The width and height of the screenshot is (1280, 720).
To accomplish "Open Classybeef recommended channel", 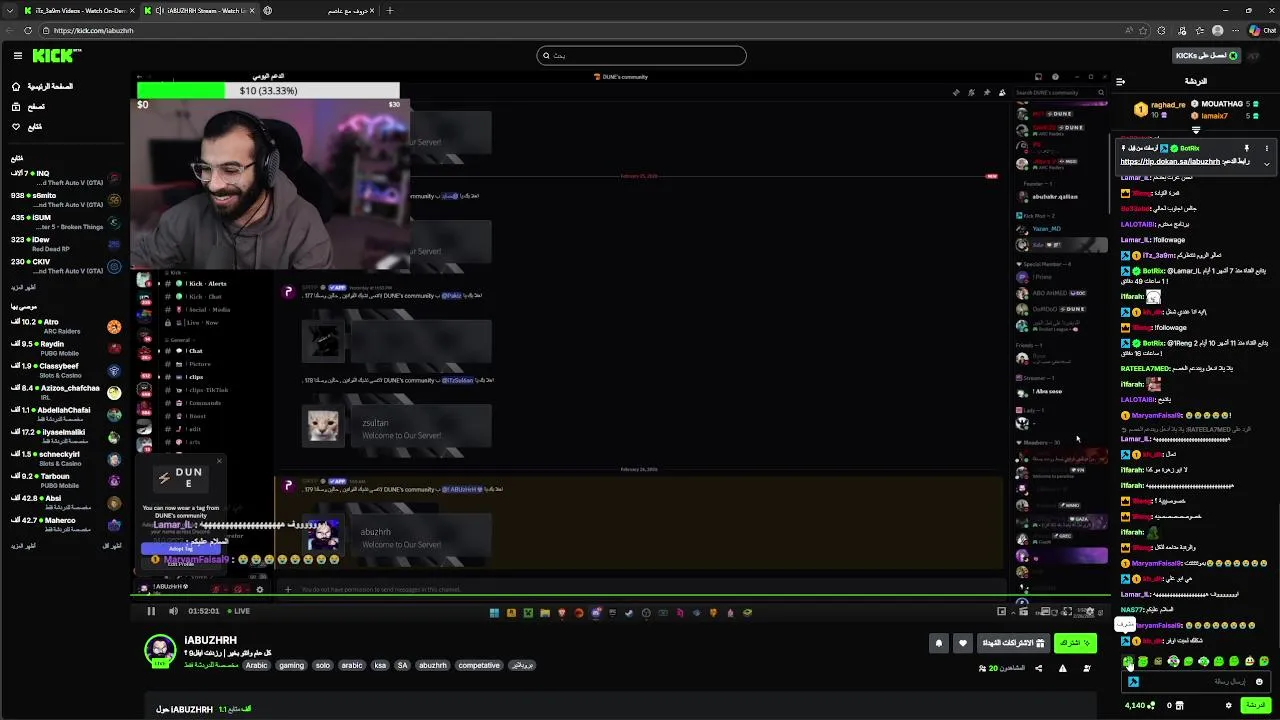I will coord(64,370).
